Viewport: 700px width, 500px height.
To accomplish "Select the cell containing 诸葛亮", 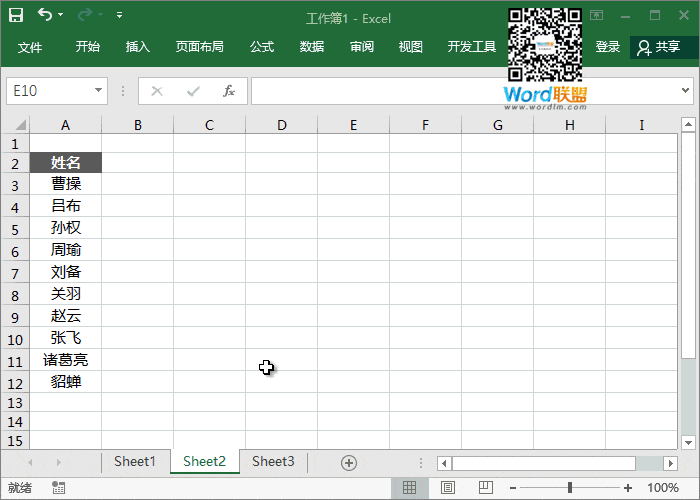I will 66,359.
